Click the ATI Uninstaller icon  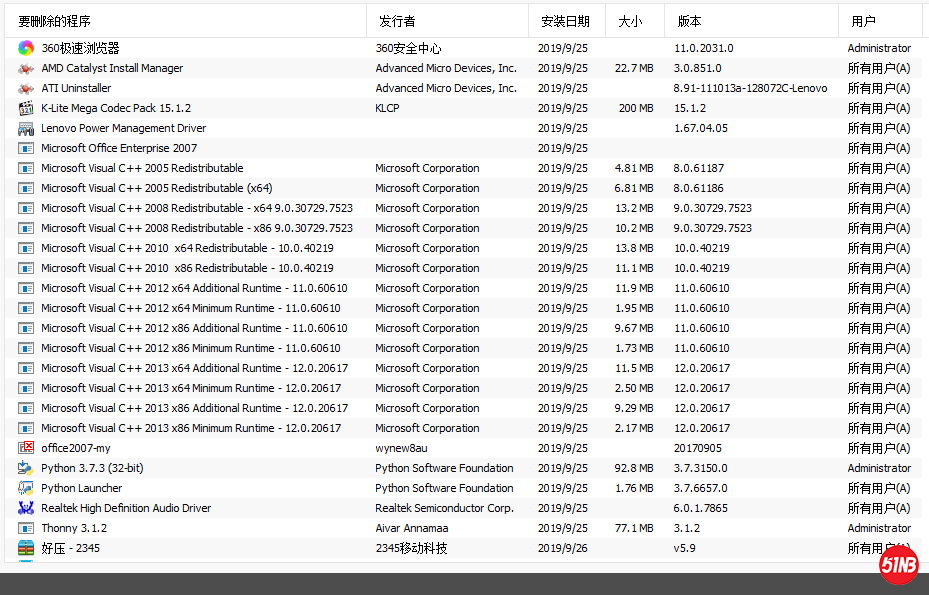tap(26, 88)
